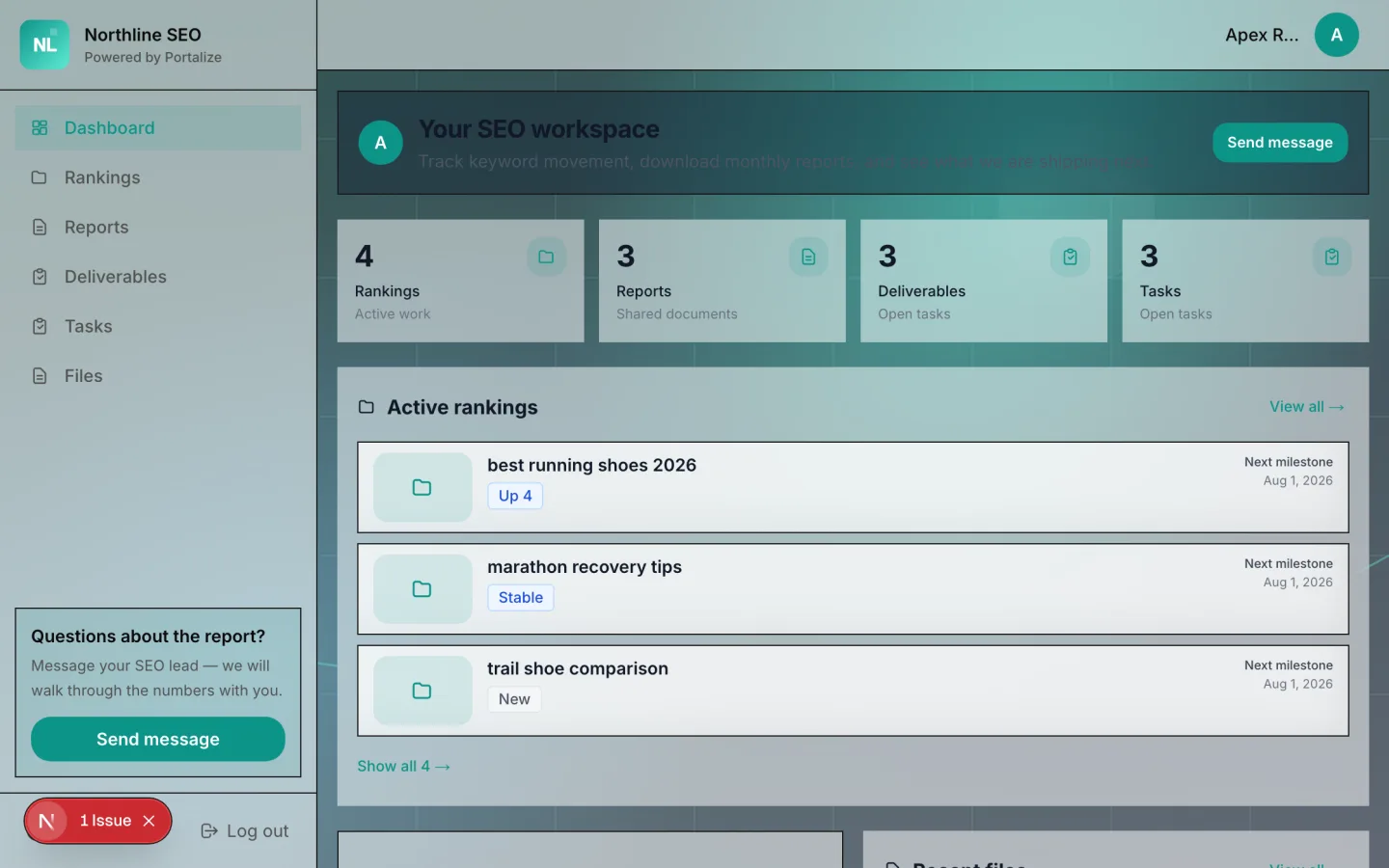Open Tasks in the sidebar

[x=158, y=326]
